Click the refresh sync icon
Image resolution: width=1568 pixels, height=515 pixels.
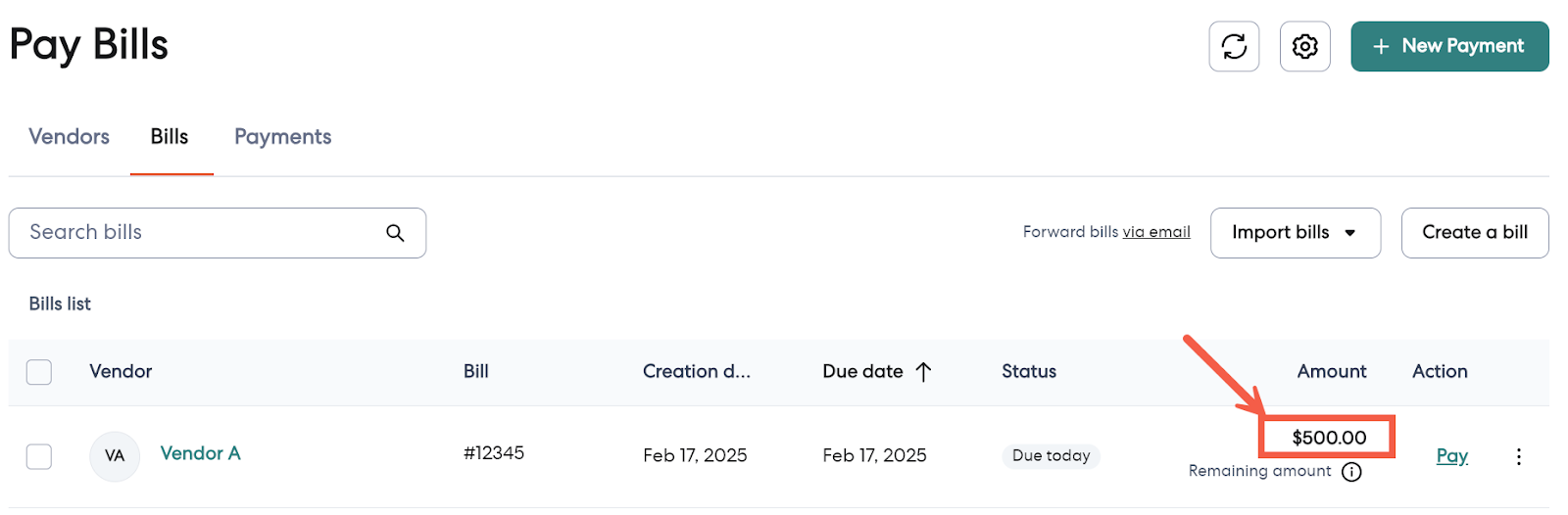point(1234,46)
